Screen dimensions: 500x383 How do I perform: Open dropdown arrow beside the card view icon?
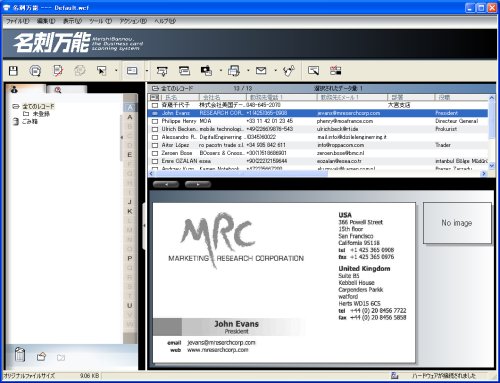click(x=147, y=71)
